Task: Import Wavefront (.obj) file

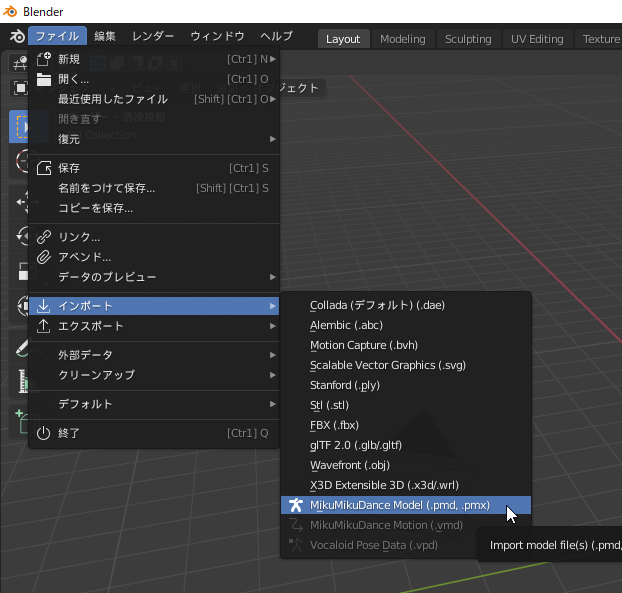Action: click(406, 465)
